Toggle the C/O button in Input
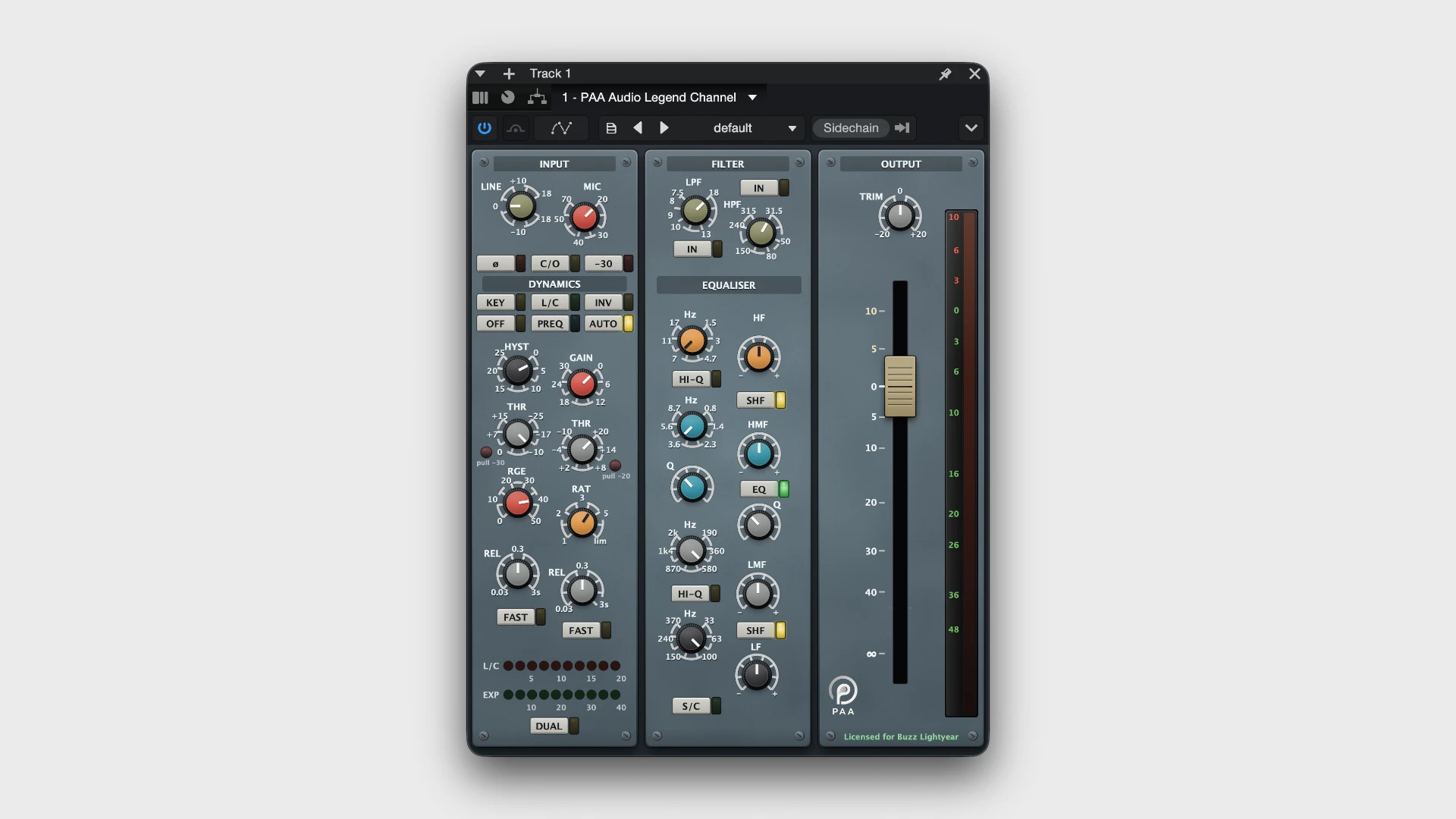 coord(550,264)
